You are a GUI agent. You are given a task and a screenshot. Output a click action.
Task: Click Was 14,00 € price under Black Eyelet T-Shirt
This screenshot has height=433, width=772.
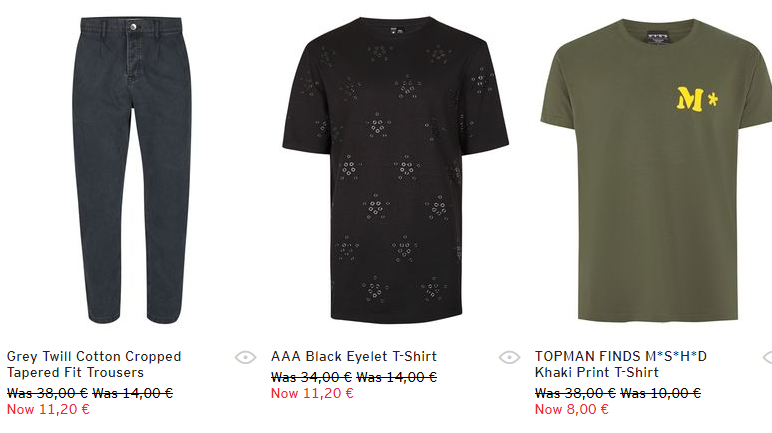point(396,377)
